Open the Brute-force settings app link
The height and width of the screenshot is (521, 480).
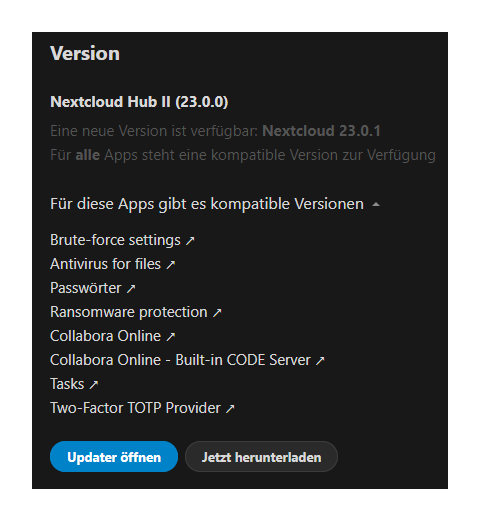pyautogui.click(x=115, y=240)
